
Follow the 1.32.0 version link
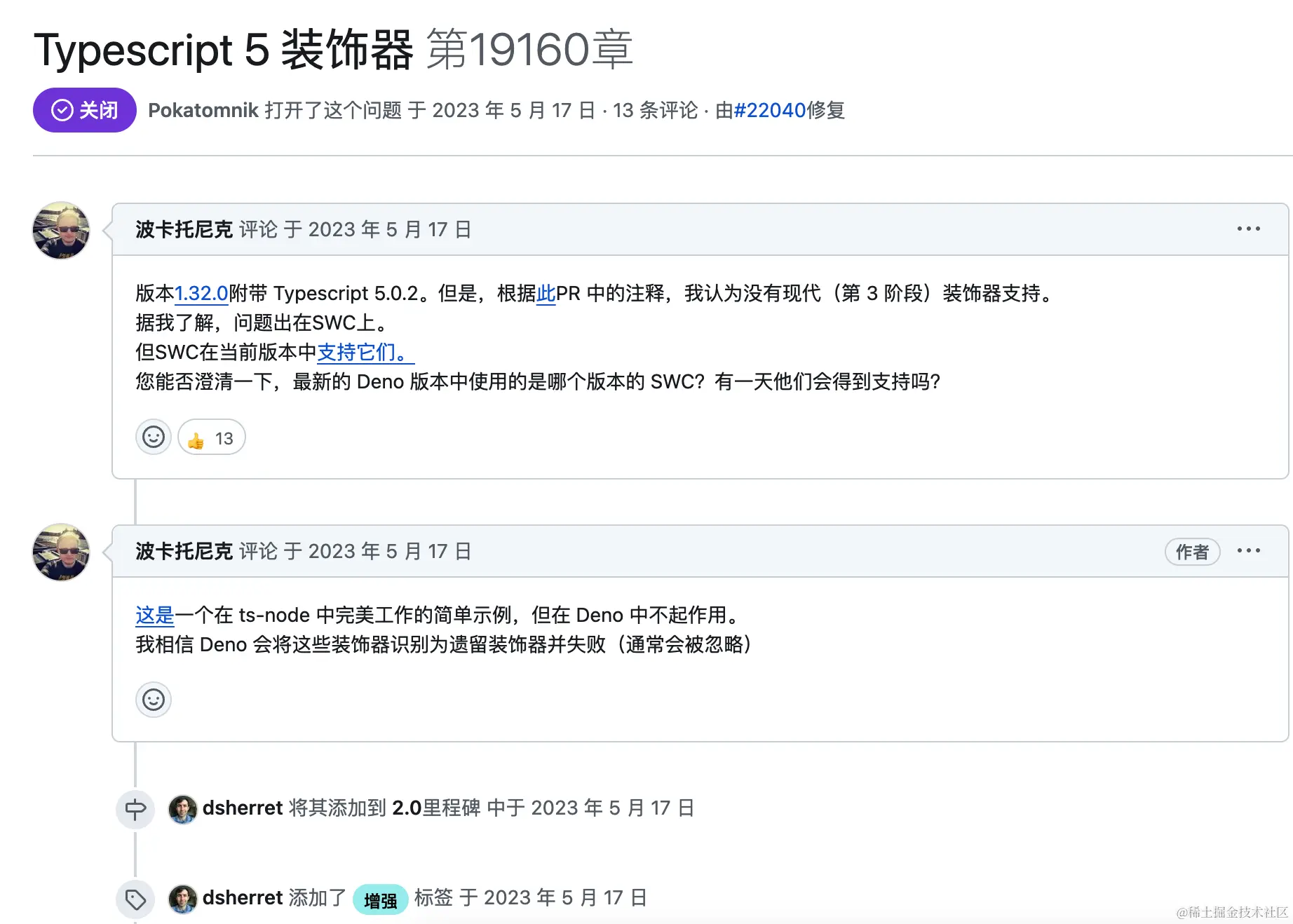[x=201, y=293]
